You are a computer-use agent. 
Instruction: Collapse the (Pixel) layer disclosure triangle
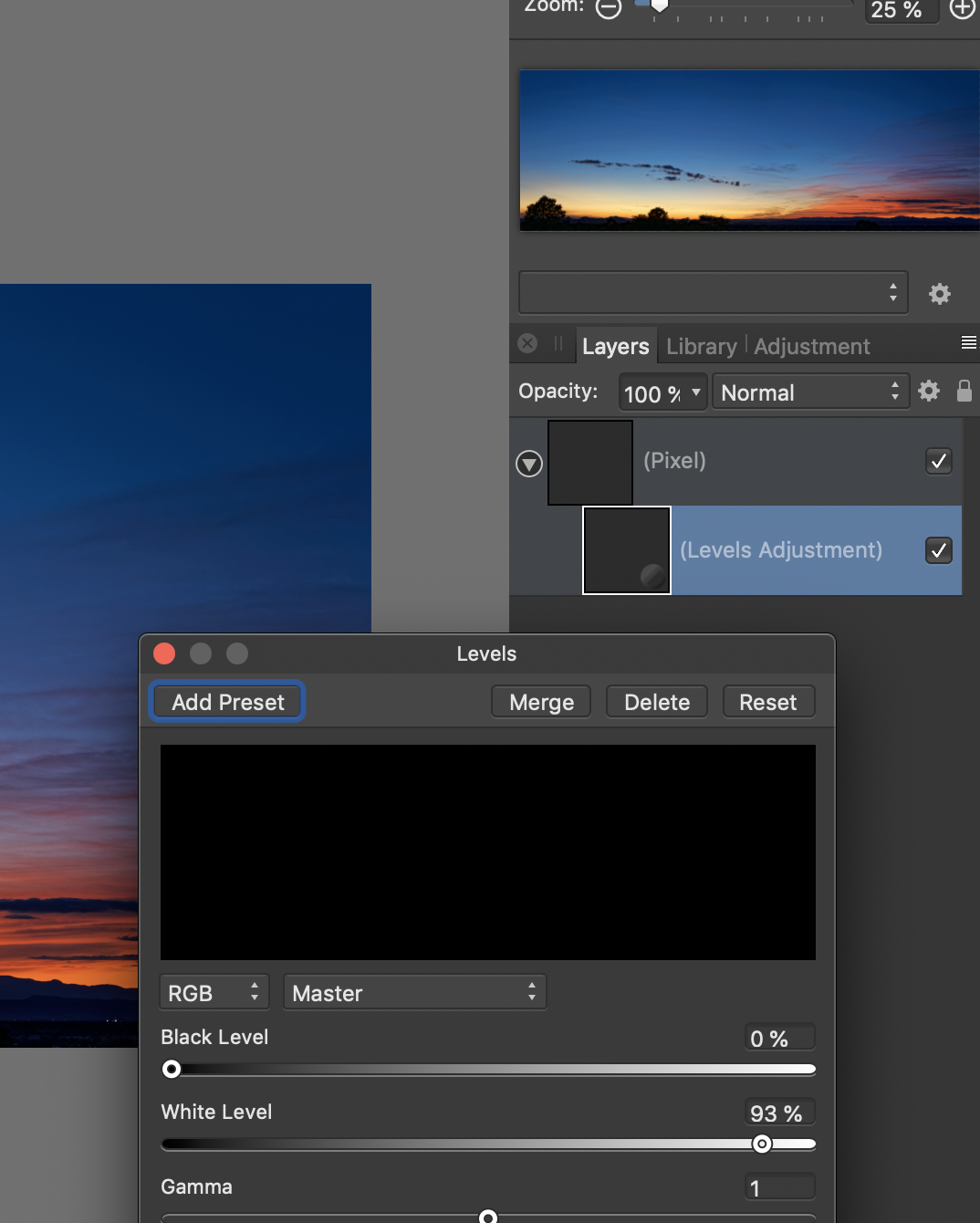[527, 463]
